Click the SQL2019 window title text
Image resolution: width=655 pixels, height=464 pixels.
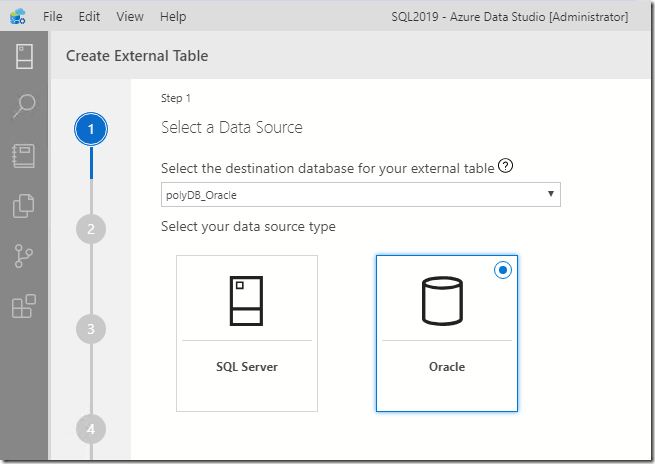click(510, 17)
